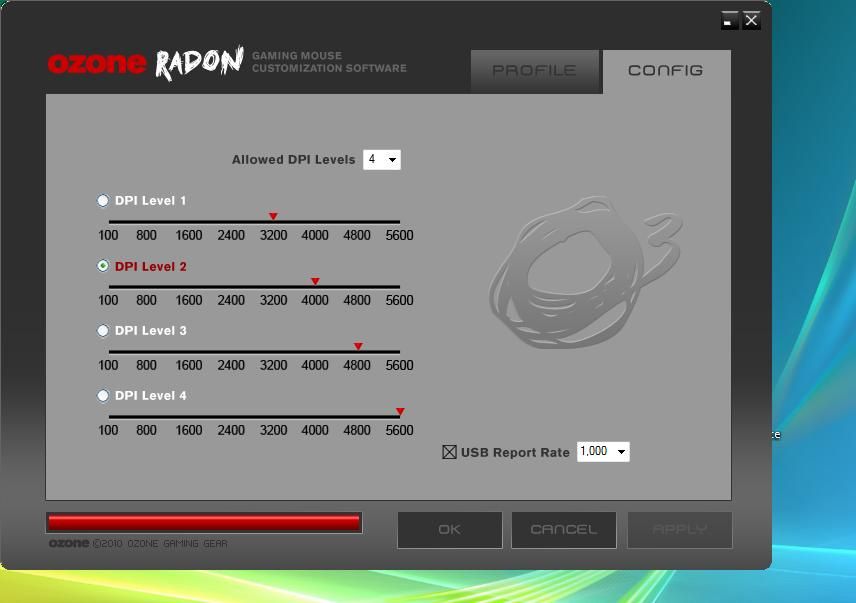Choose the DPI Level 3 radio button
This screenshot has width=856, height=603.
[x=103, y=331]
